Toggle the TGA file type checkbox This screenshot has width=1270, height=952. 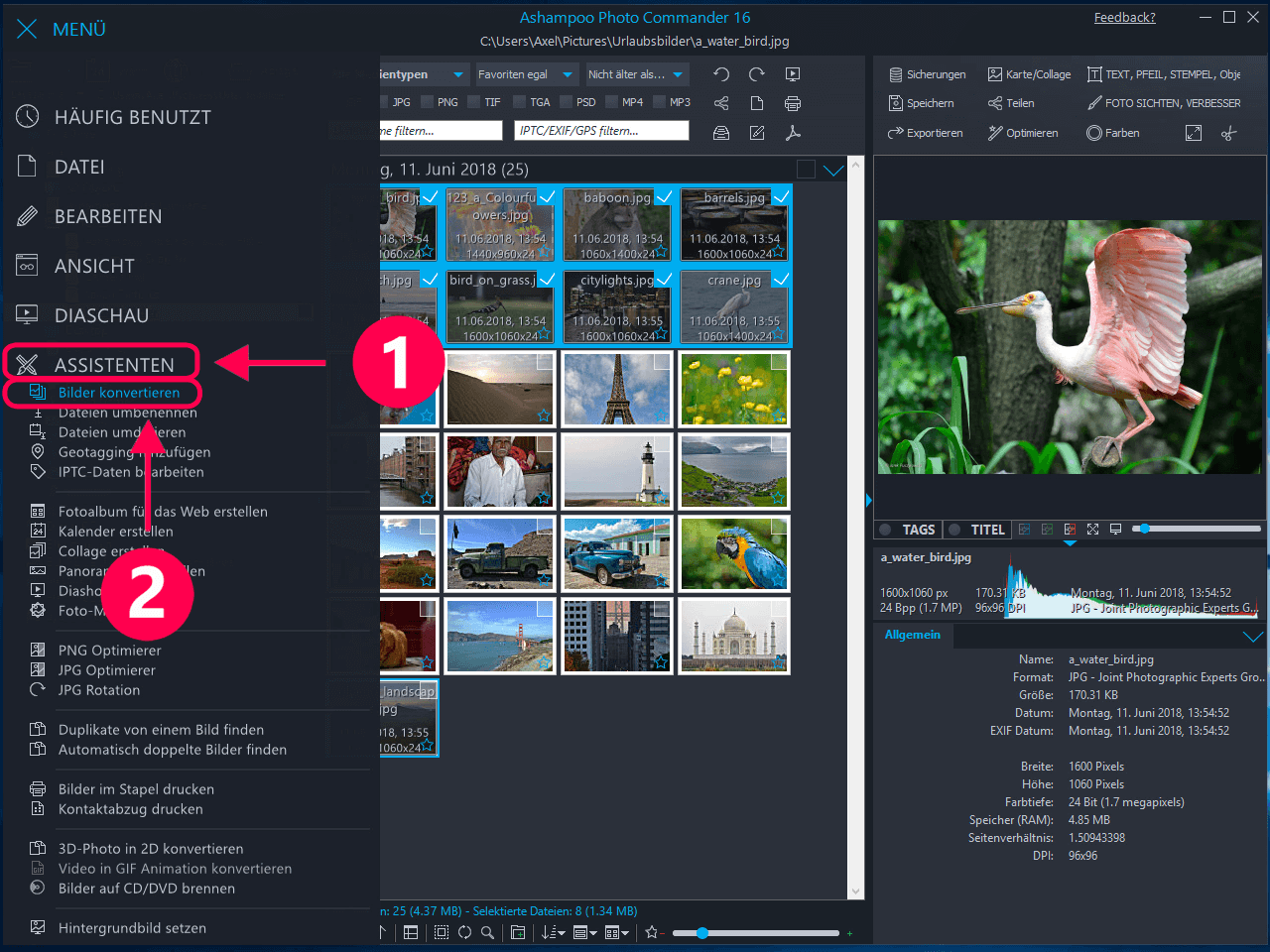[520, 102]
